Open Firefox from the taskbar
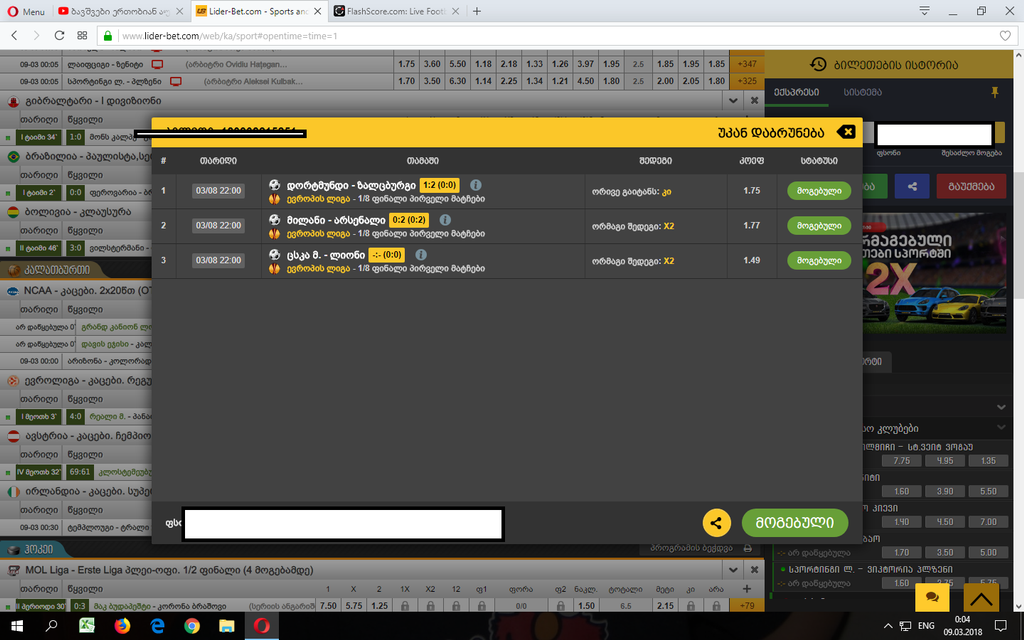Screen dimensions: 1024x640 click(x=122, y=626)
